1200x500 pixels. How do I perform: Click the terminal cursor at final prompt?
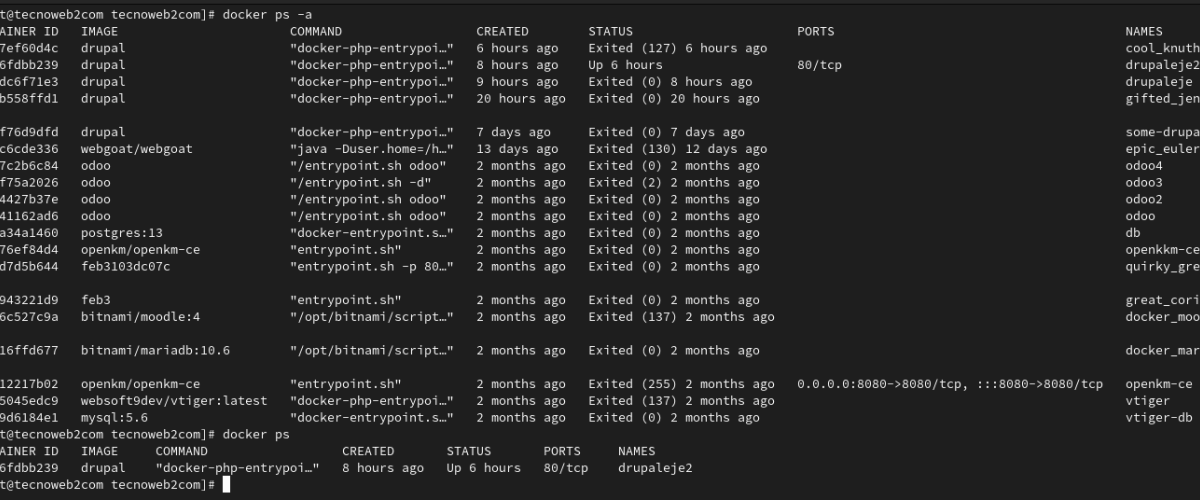click(x=227, y=485)
